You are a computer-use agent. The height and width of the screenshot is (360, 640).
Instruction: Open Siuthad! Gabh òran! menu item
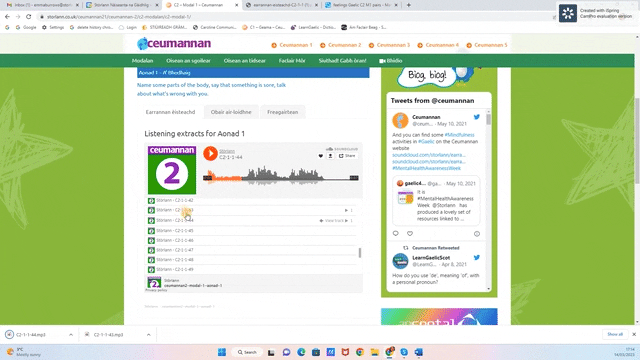coord(342,60)
